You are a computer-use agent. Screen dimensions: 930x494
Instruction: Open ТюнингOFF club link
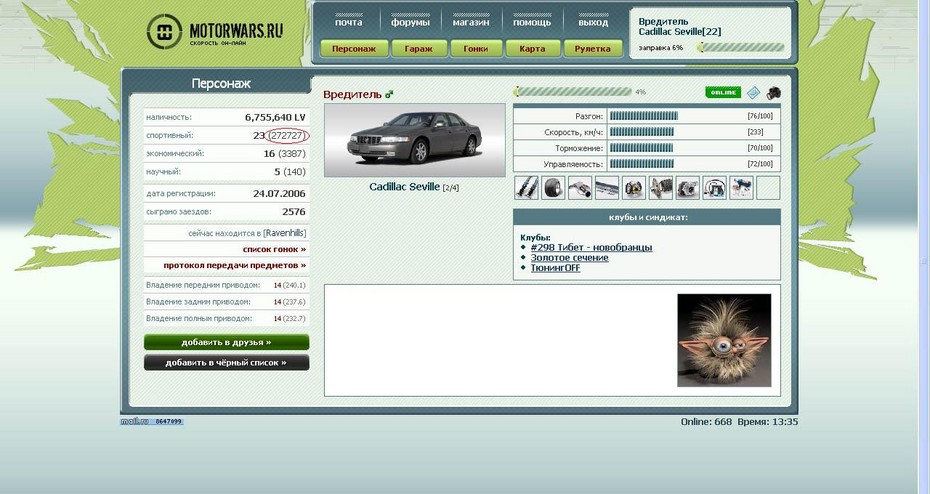pyautogui.click(x=555, y=267)
